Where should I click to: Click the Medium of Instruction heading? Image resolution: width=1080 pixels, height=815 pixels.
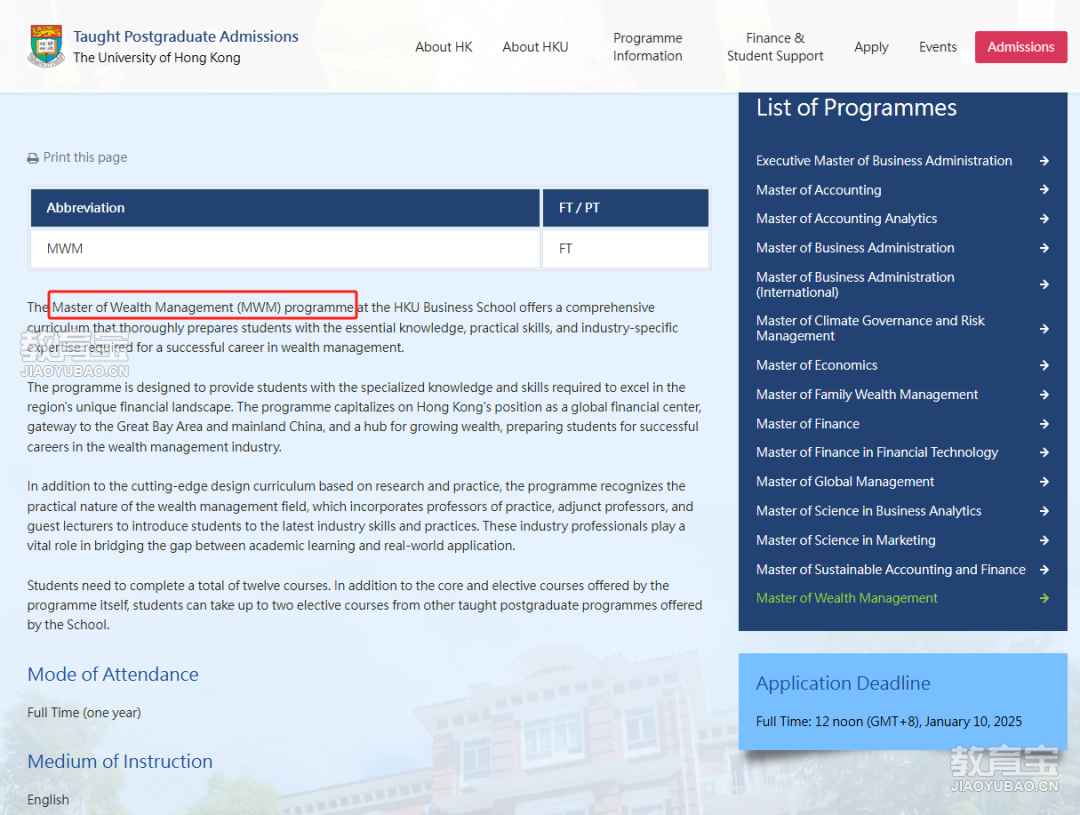point(120,761)
